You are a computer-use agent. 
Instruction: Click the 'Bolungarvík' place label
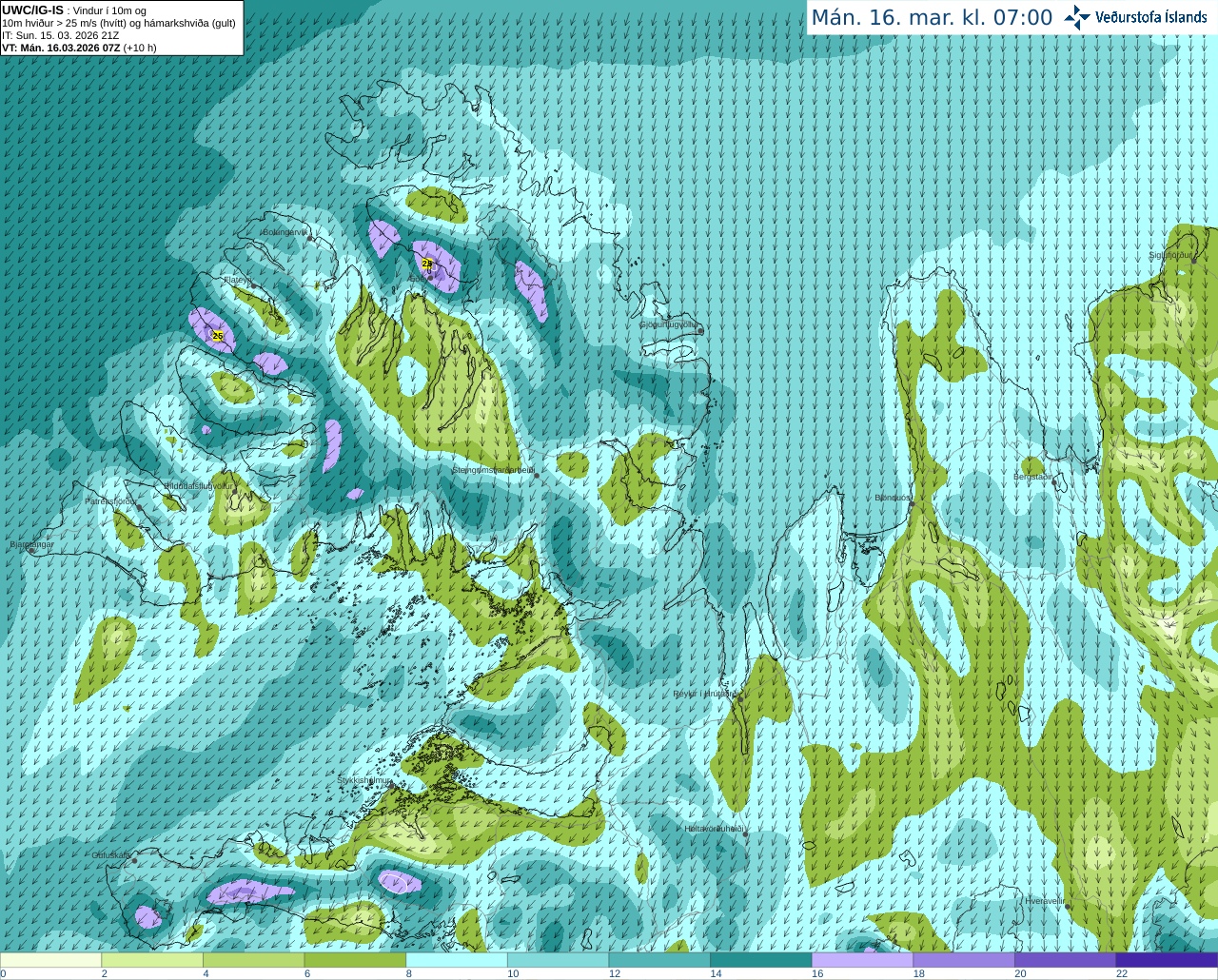tap(286, 232)
